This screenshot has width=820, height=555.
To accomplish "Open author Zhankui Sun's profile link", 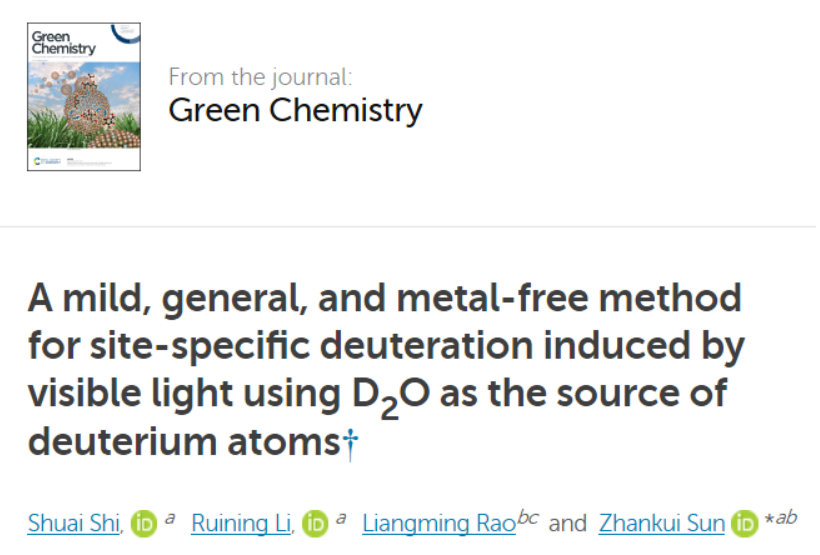I will (x=662, y=523).
